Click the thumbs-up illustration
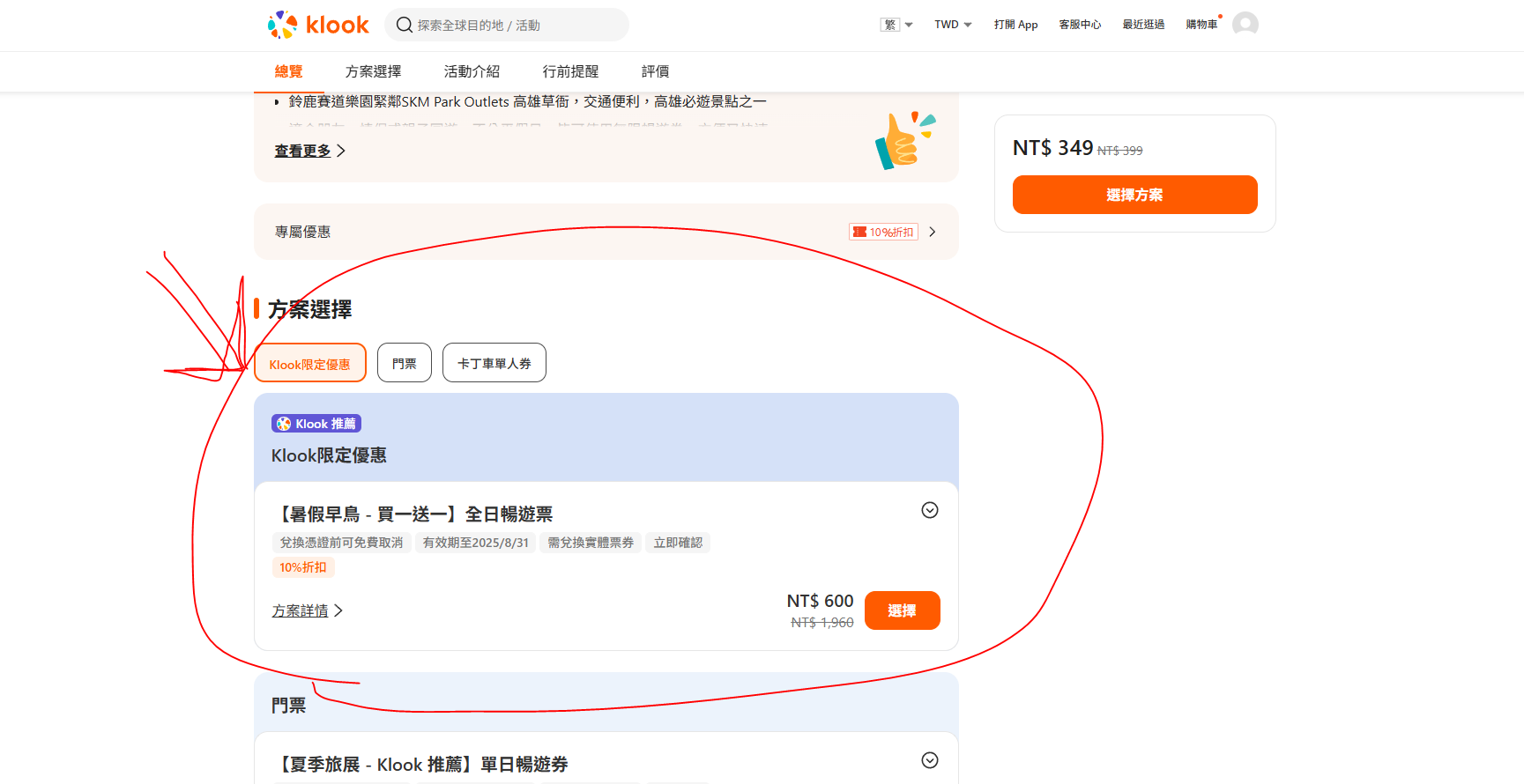This screenshot has height=784, width=1524. [x=904, y=140]
